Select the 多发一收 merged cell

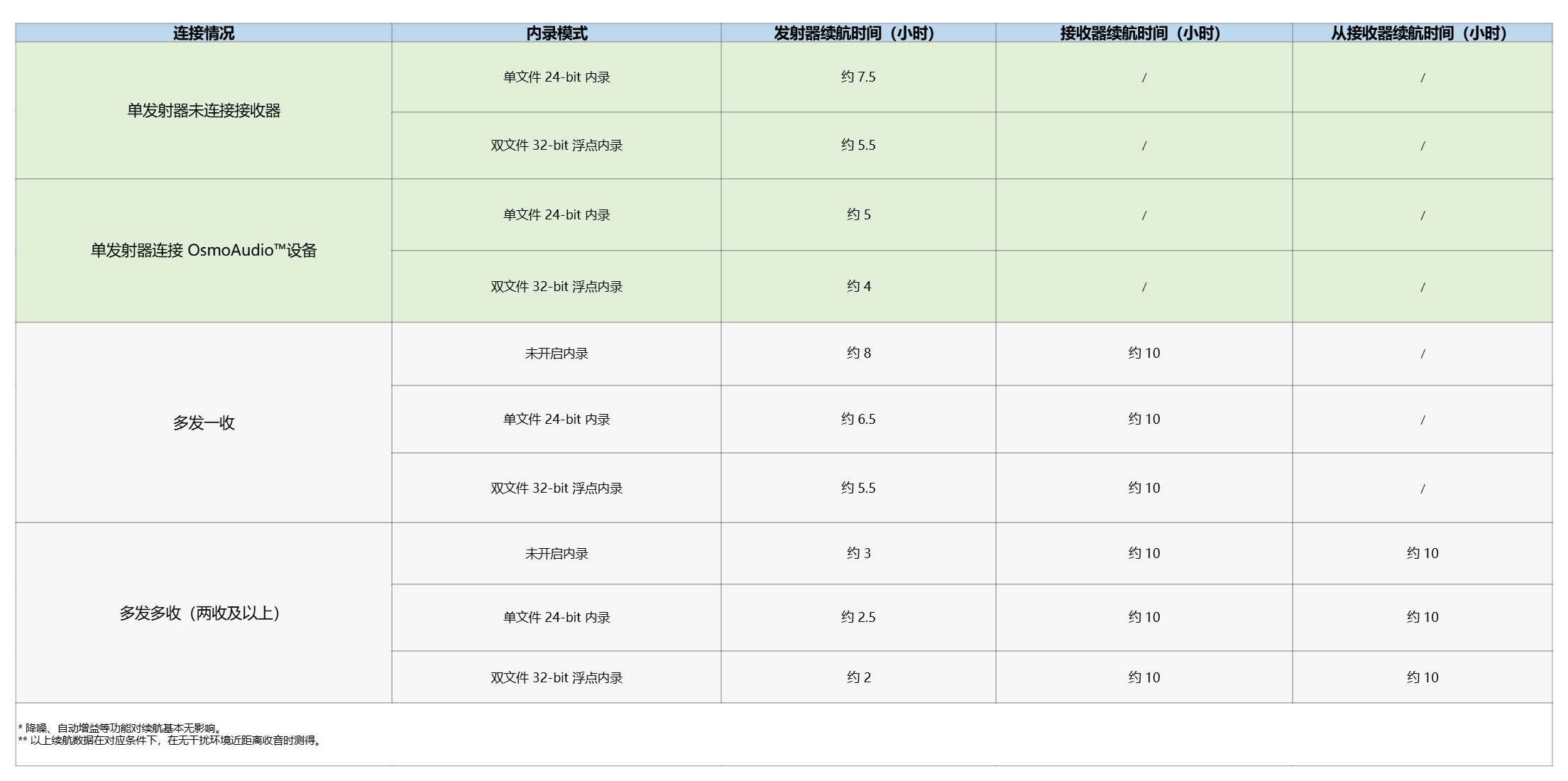pyautogui.click(x=204, y=423)
